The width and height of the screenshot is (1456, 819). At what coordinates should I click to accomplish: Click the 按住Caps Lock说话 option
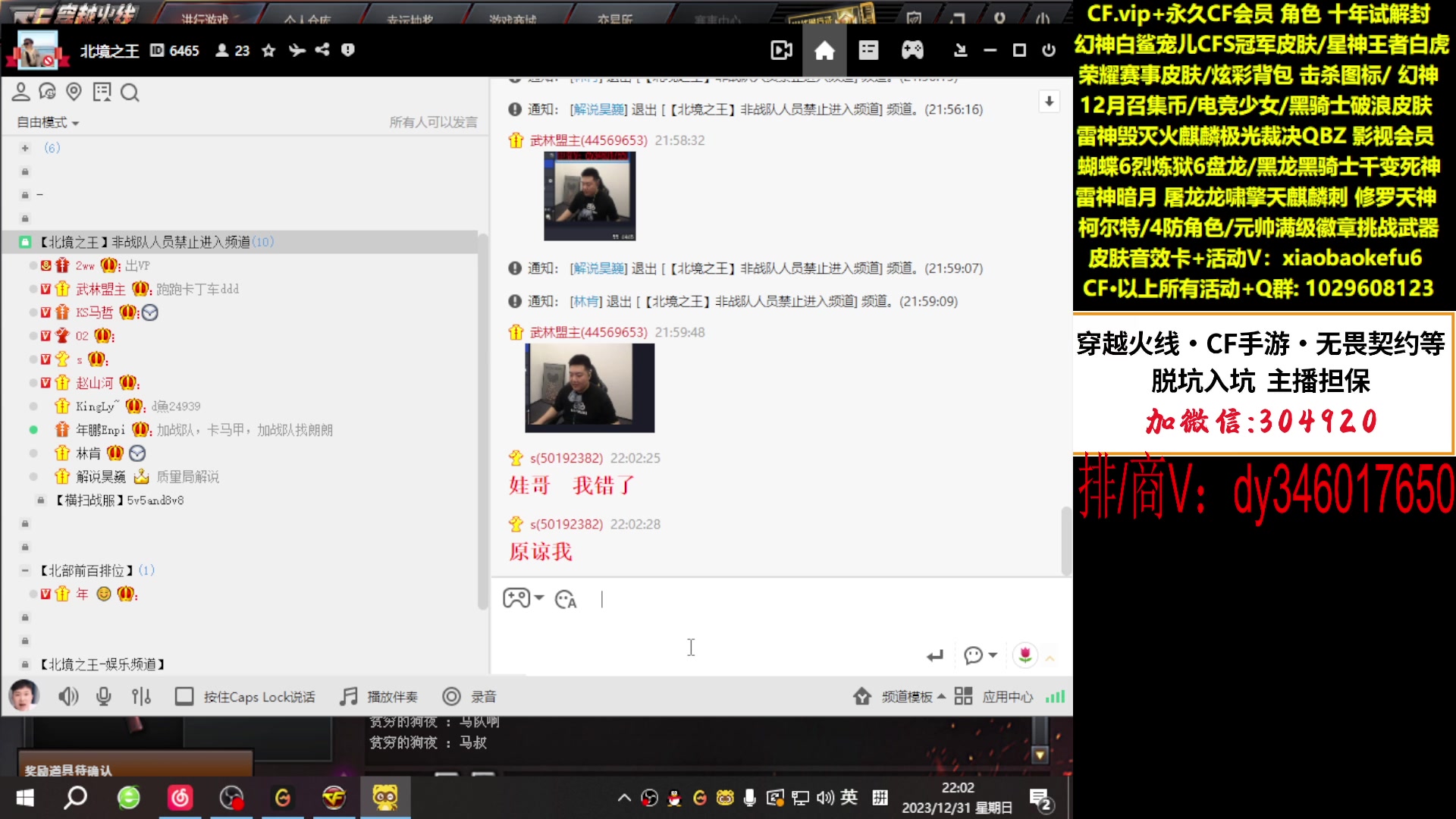coord(245,696)
